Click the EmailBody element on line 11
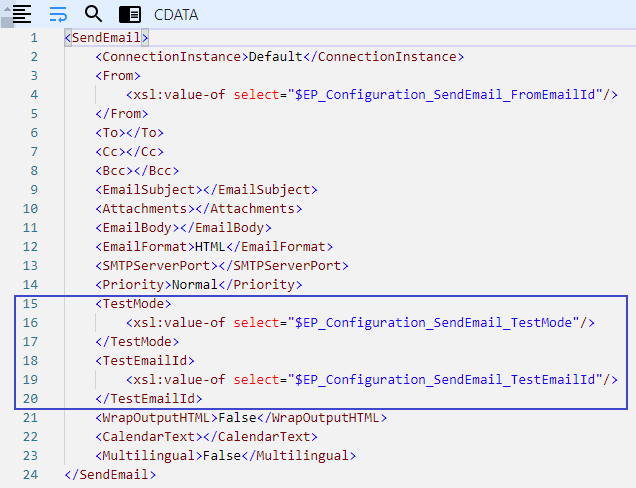636x488 pixels. pos(183,228)
